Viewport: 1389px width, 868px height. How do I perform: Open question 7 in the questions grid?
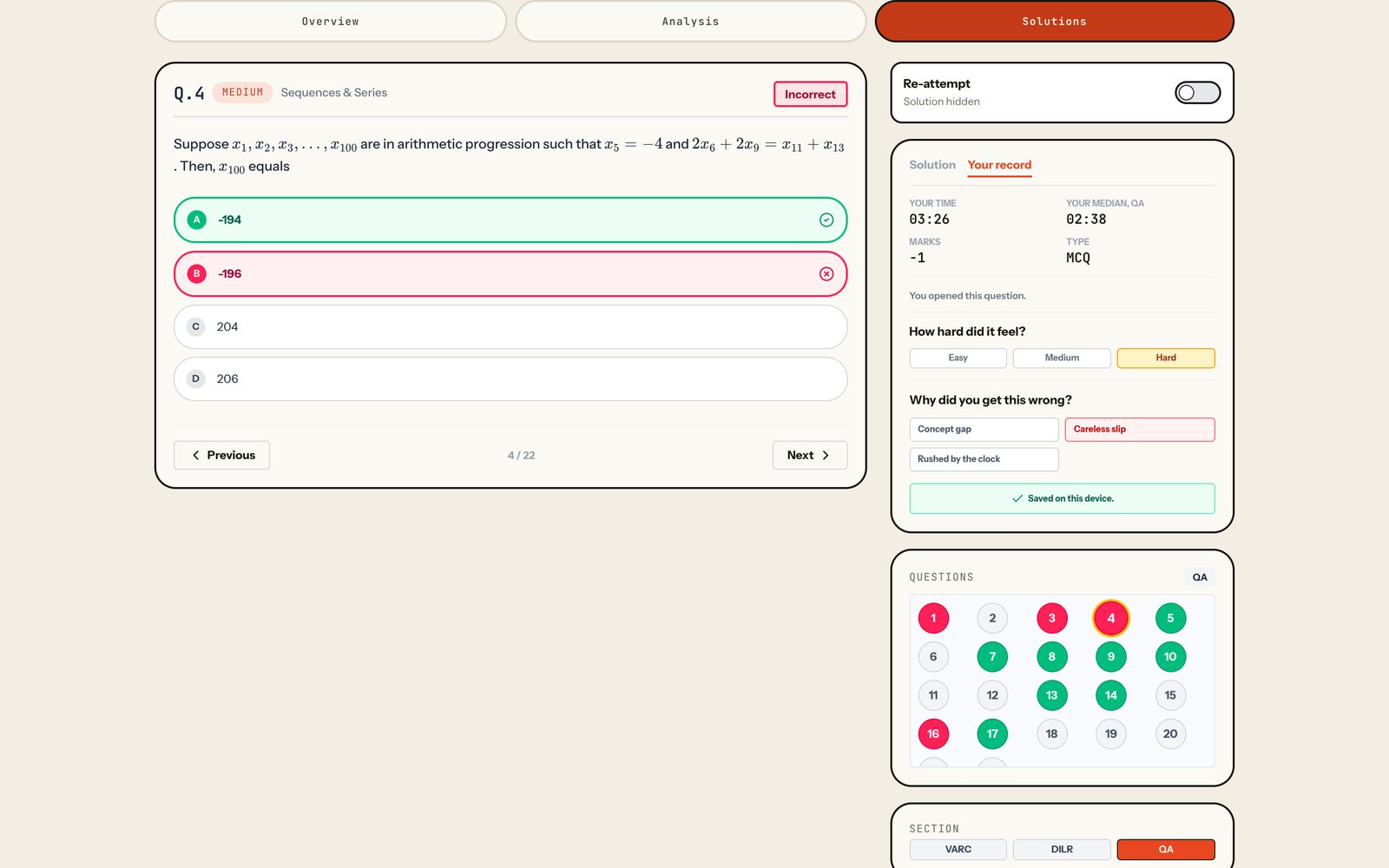click(992, 657)
